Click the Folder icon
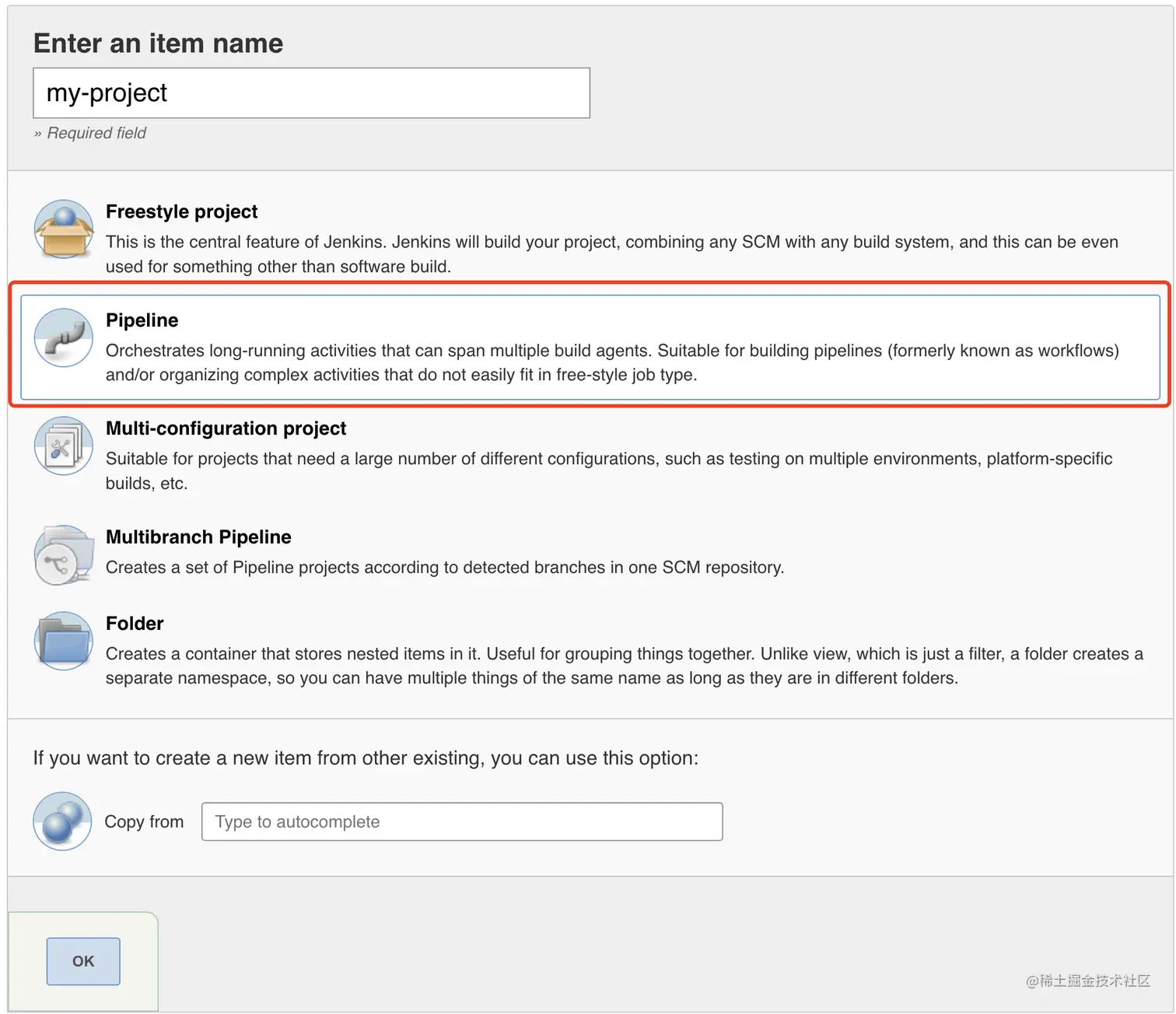Image resolution: width=1176 pixels, height=1014 pixels. [64, 642]
